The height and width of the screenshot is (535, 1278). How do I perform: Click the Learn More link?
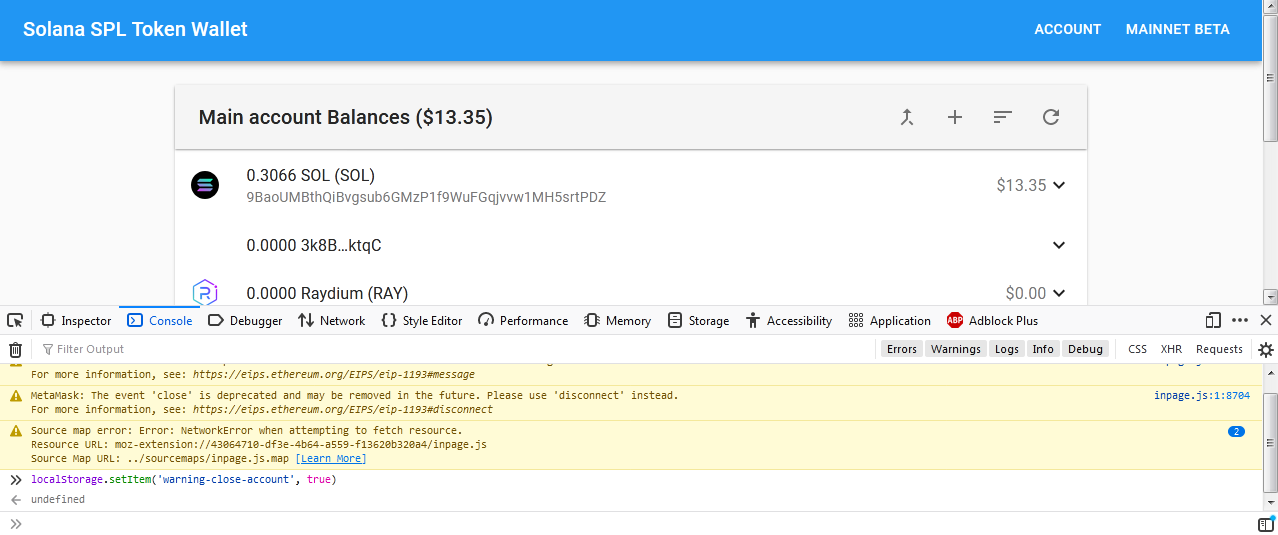pyautogui.click(x=331, y=459)
